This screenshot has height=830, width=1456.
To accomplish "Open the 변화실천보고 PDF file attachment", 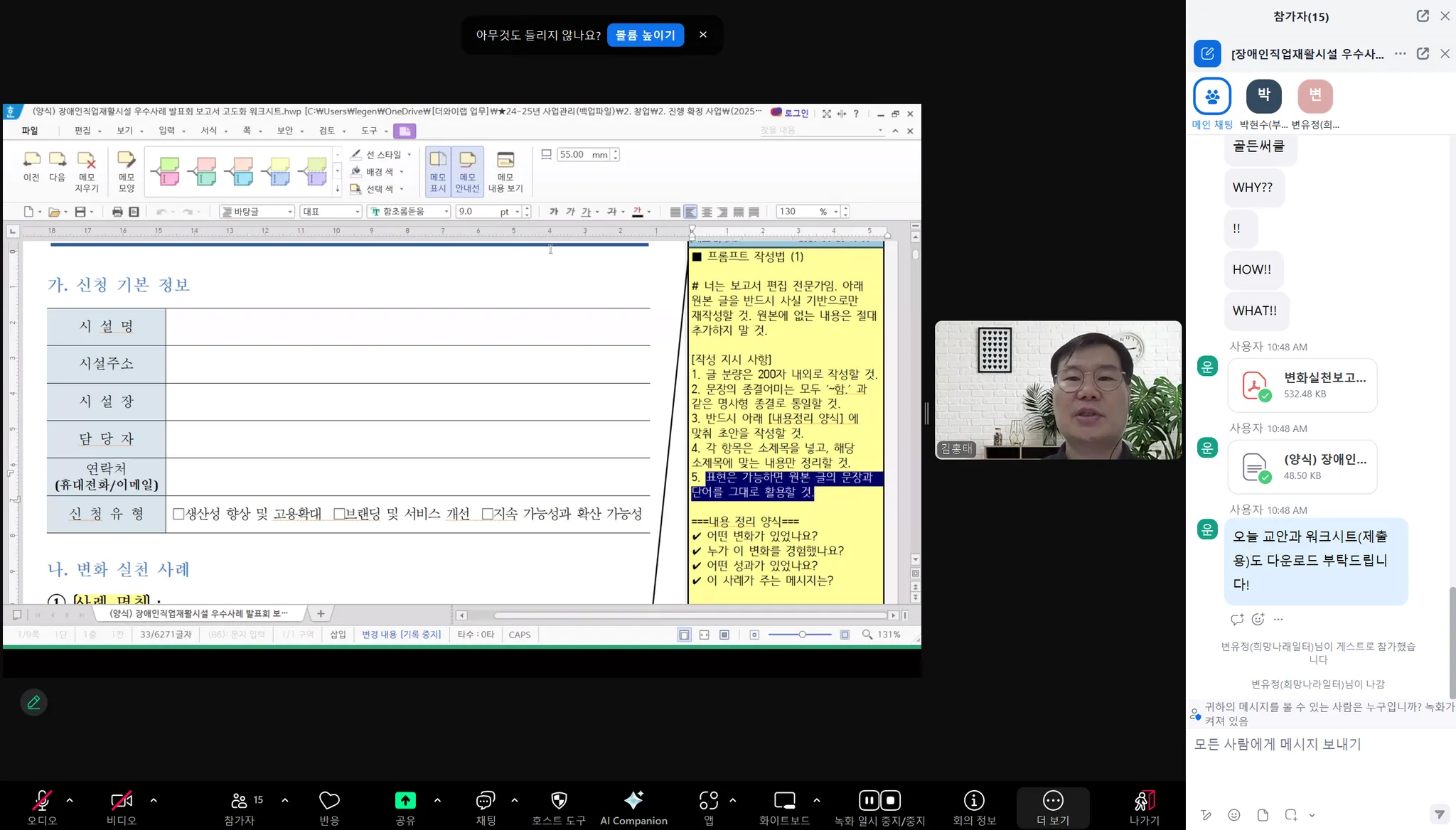I will (x=1302, y=385).
